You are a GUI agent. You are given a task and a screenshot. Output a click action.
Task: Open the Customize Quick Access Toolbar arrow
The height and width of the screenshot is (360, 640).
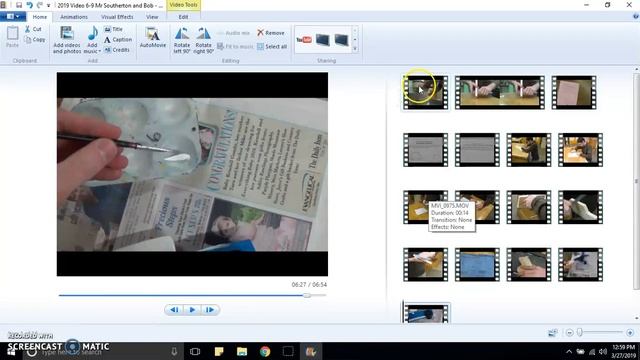click(49, 6)
